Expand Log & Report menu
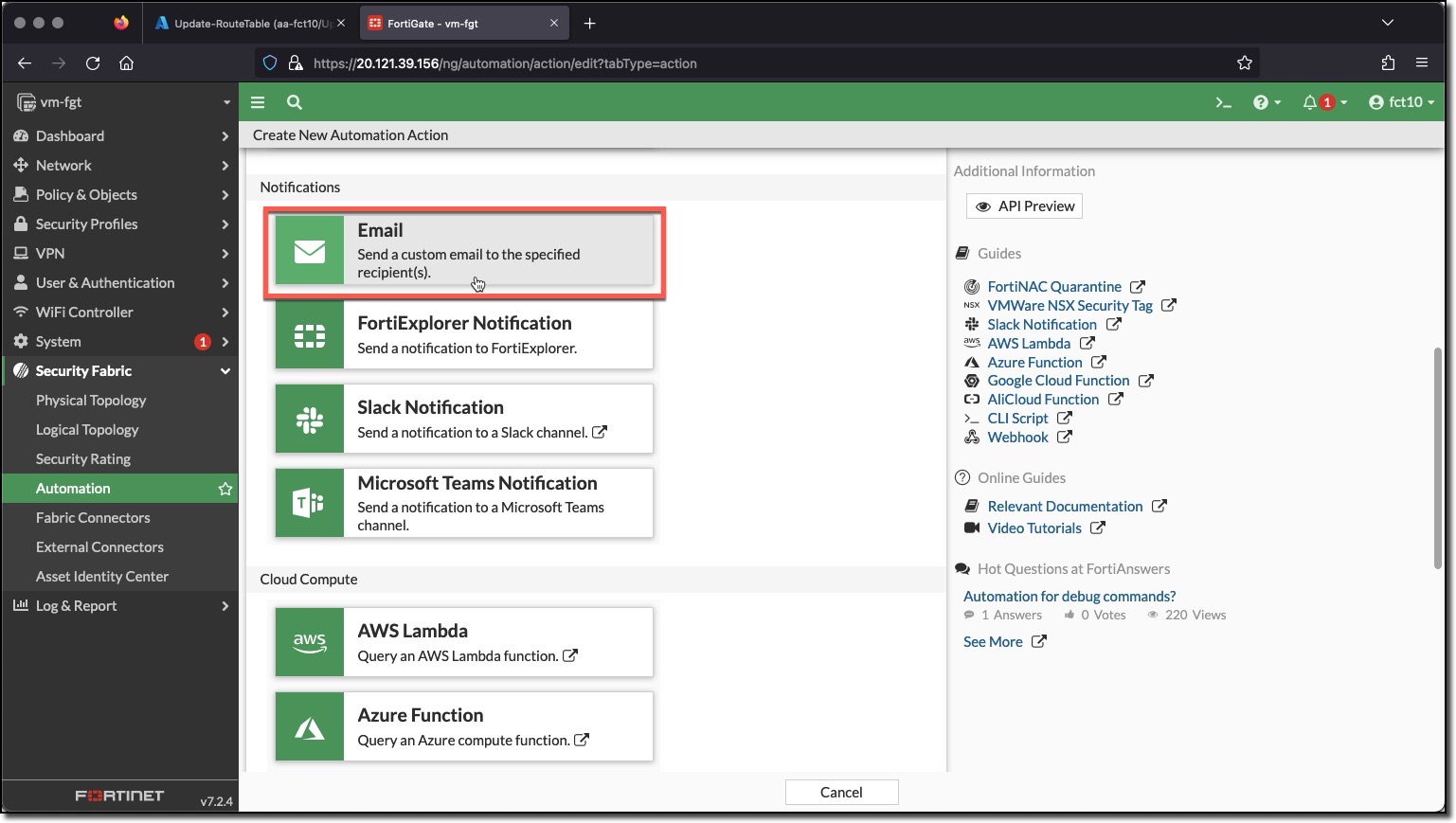 pyautogui.click(x=120, y=606)
